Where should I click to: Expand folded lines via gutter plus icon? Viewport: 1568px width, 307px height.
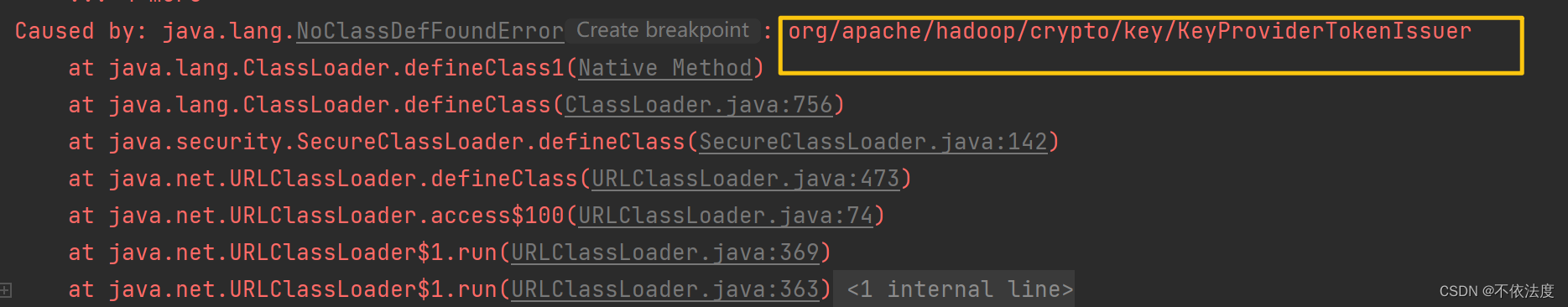tap(6, 290)
